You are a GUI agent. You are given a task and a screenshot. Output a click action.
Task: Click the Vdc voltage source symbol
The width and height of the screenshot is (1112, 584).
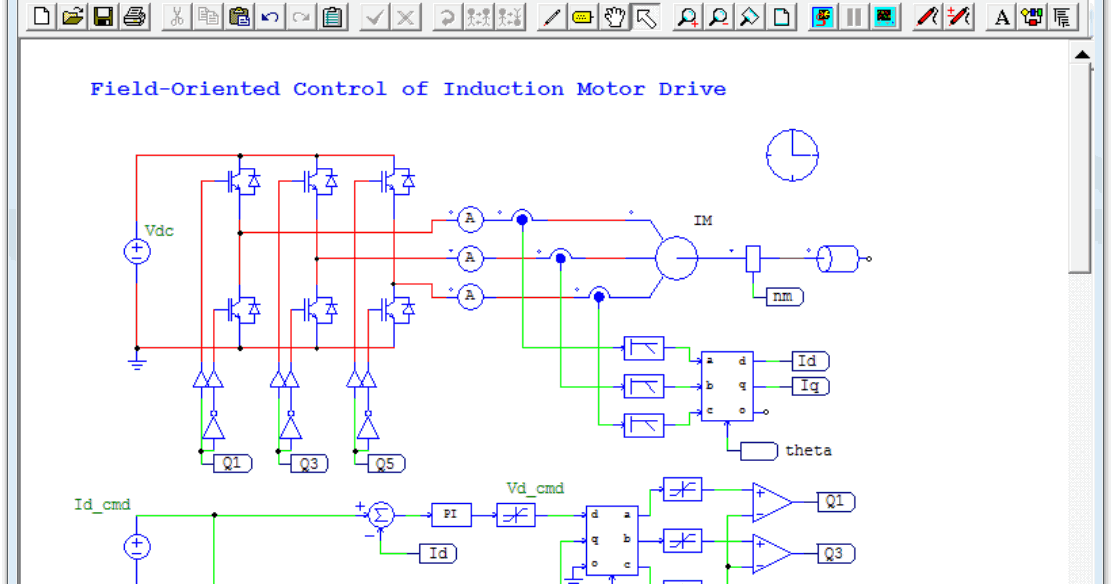tap(135, 250)
